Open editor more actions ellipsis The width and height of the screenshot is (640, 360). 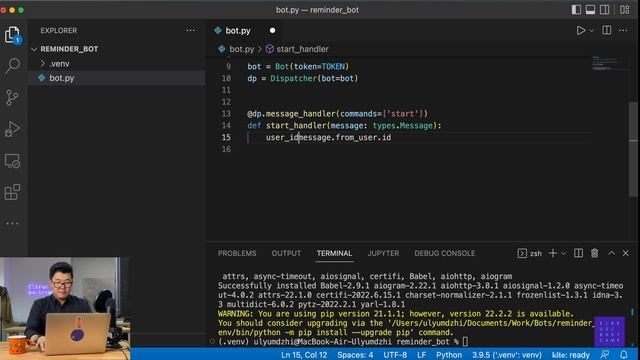coord(623,30)
